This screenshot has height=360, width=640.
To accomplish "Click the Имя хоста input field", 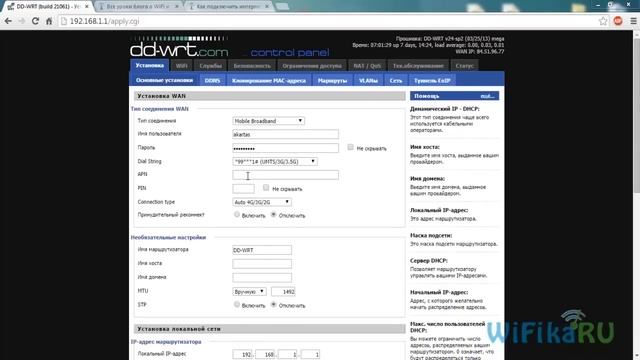I will tap(262, 264).
